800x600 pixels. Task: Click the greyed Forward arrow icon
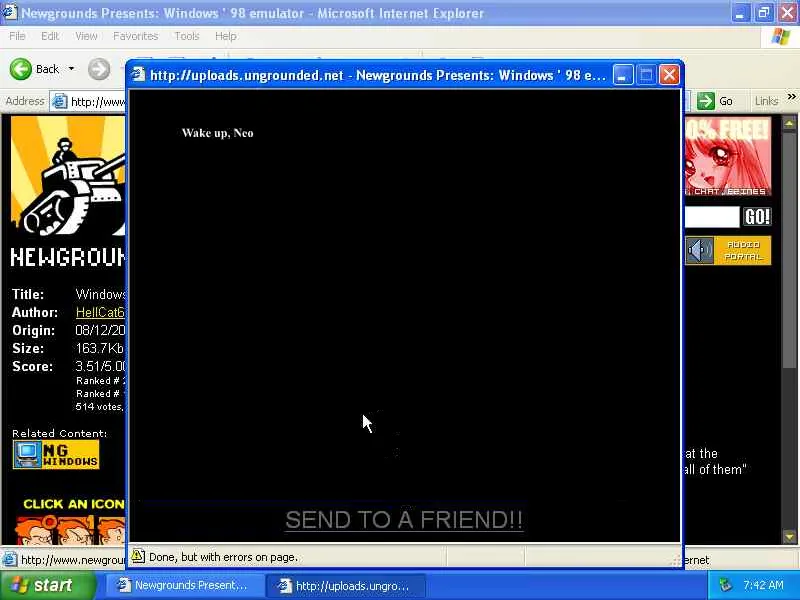[99, 69]
